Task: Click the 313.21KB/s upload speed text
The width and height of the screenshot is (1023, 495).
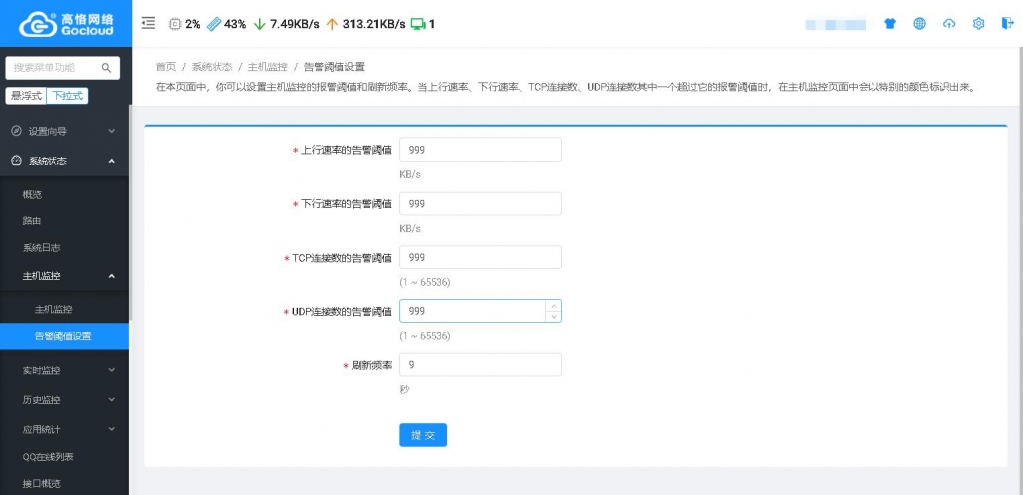Action: click(374, 24)
